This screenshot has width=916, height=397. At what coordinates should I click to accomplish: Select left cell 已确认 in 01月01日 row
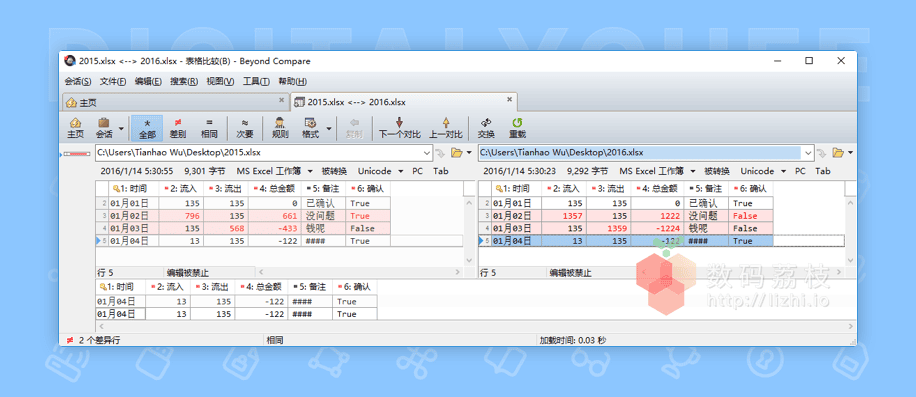(x=324, y=203)
